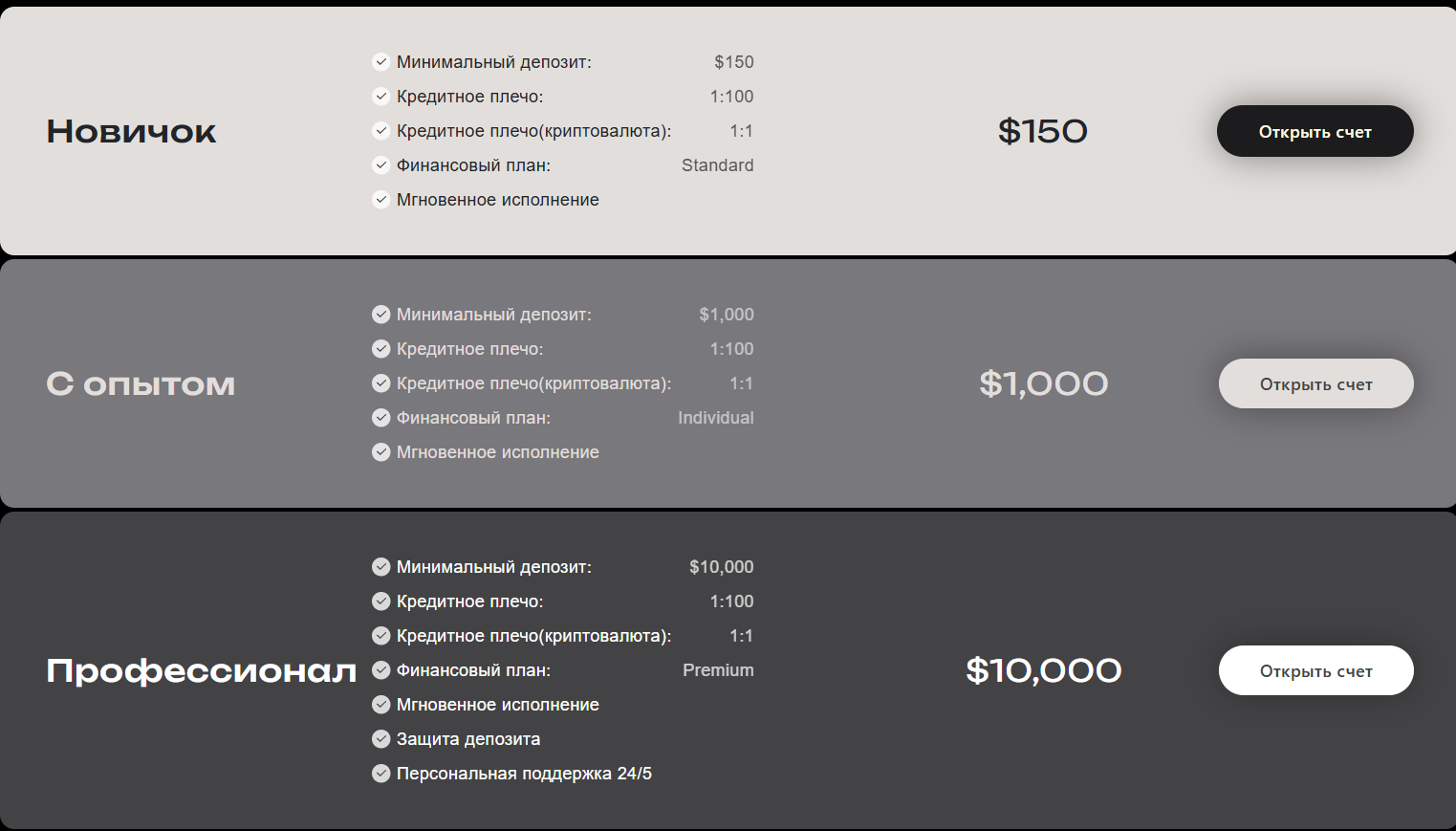This screenshot has width=1456, height=831.
Task: Click checkmark beside Новичок Мгновенное исполнение
Action: (380, 200)
